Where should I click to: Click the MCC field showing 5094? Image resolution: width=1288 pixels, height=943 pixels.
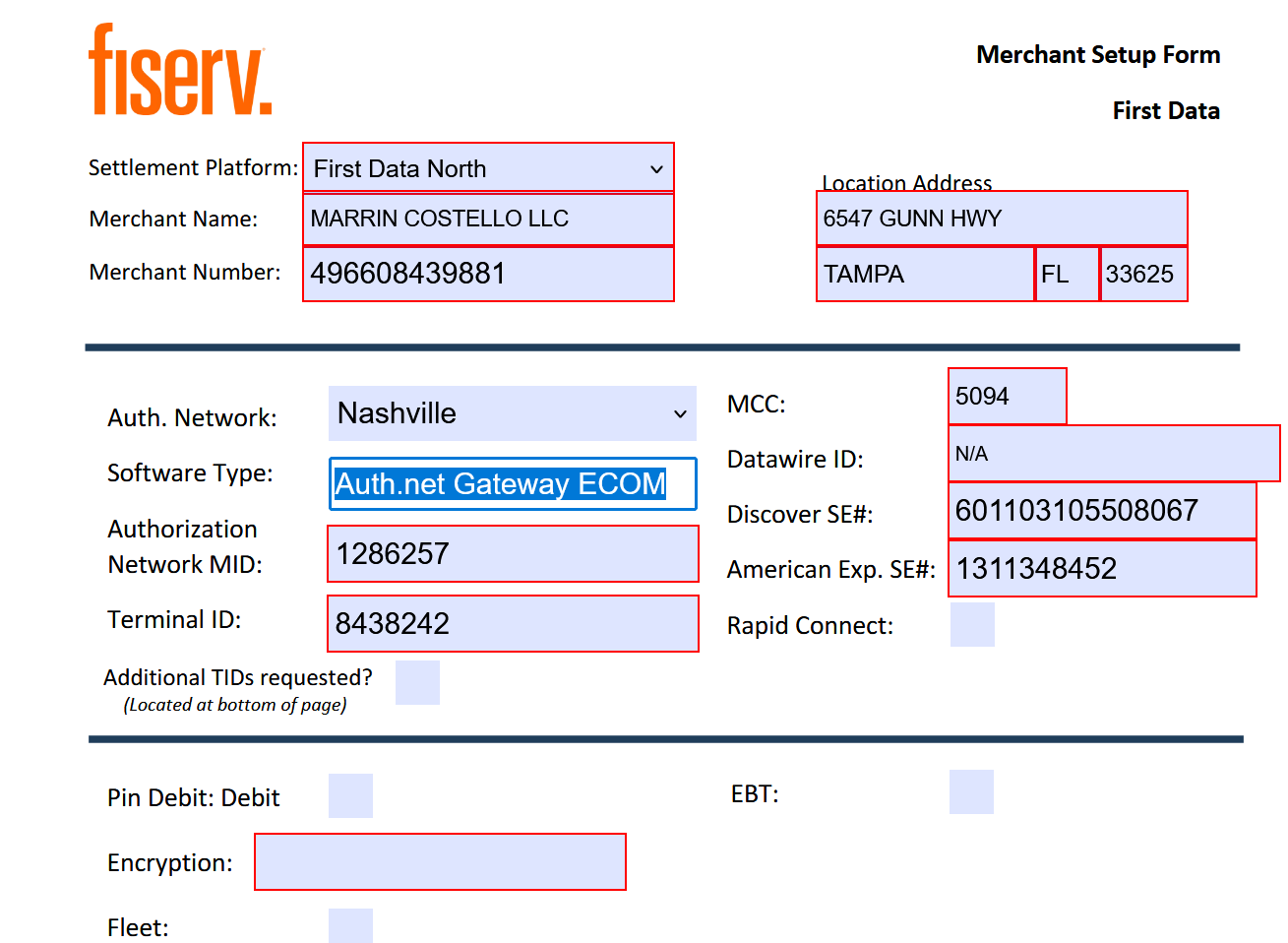pyautogui.click(x=1008, y=397)
